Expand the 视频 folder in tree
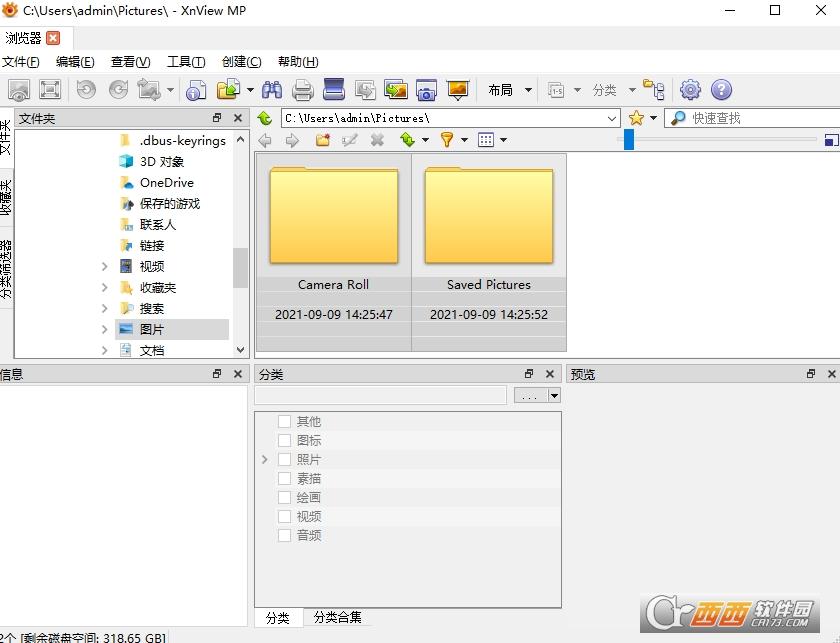The width and height of the screenshot is (840, 643). [x=104, y=266]
